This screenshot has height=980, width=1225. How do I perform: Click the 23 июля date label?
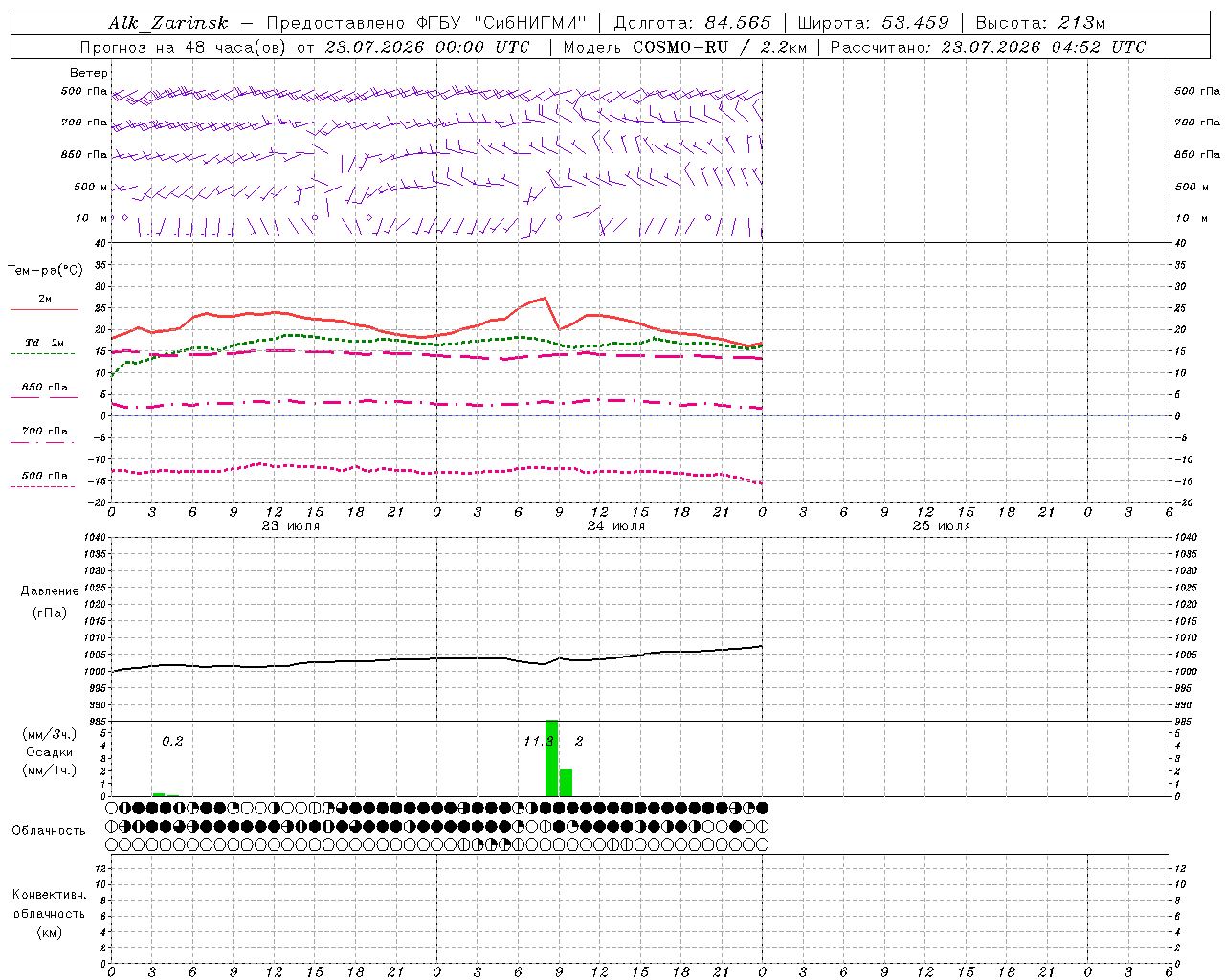[291, 526]
